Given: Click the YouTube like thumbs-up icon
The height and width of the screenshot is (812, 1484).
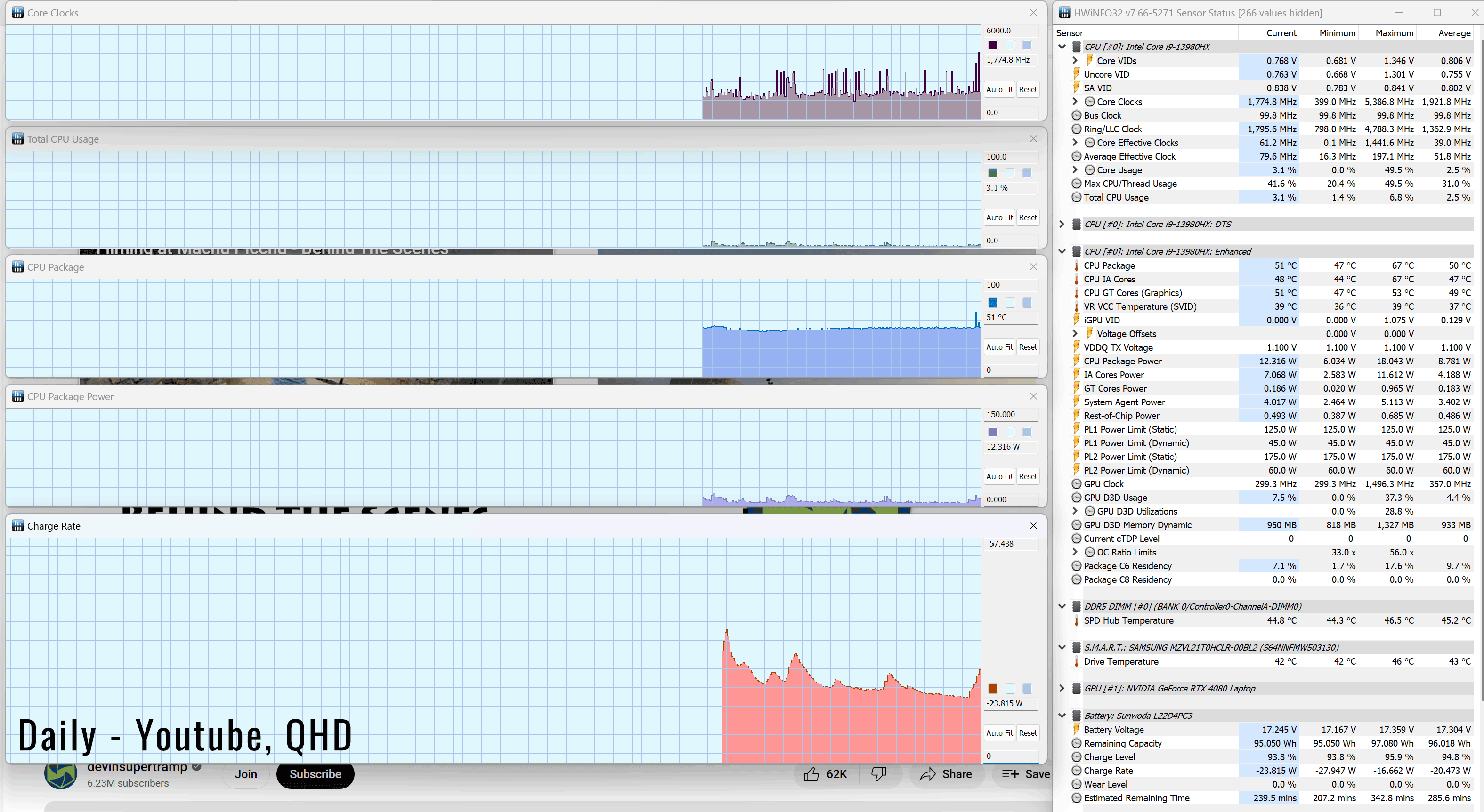Looking at the screenshot, I should point(811,774).
